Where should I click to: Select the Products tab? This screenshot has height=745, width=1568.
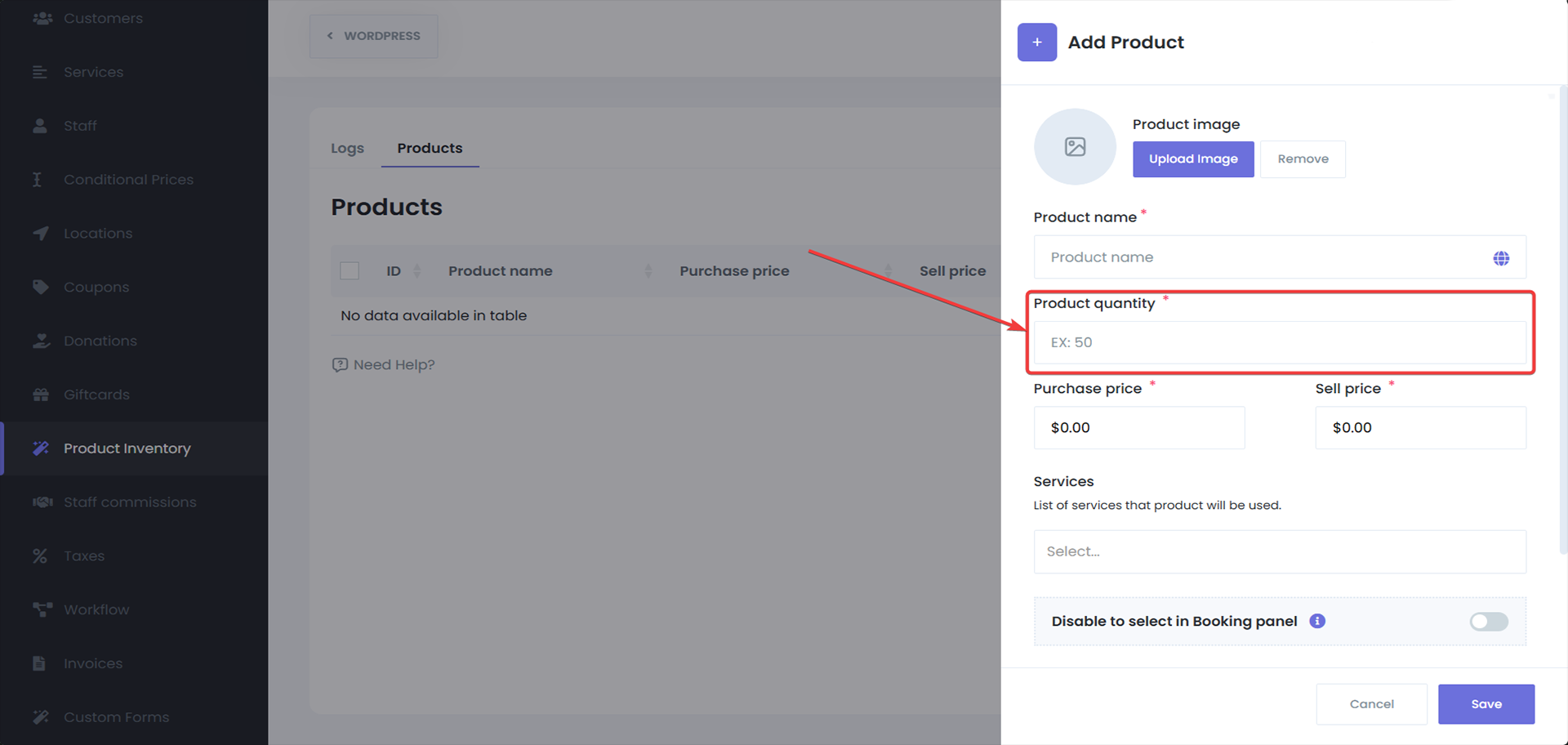(x=430, y=149)
